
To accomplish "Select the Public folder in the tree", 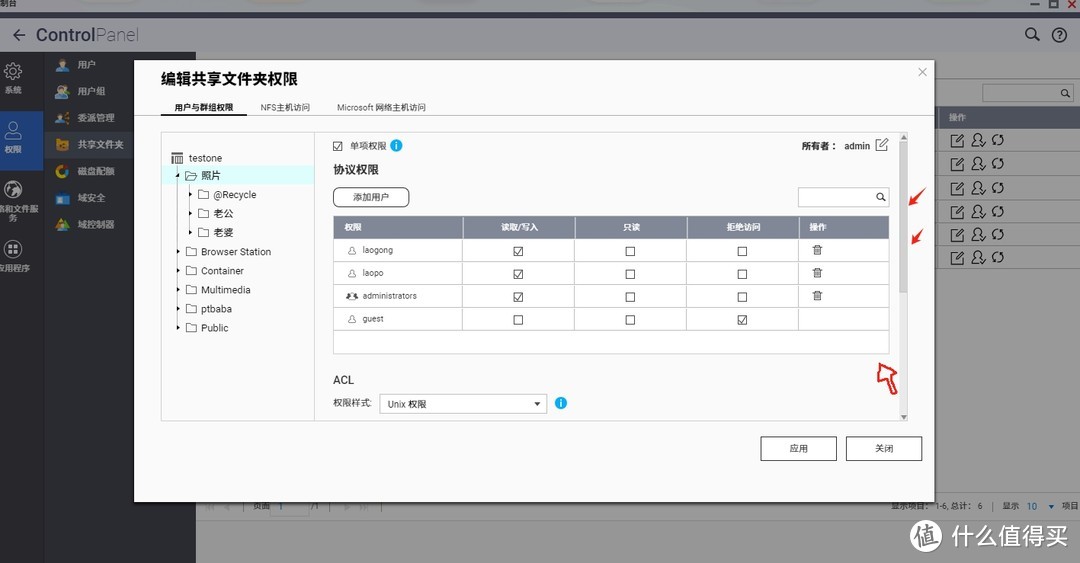I will click(214, 328).
